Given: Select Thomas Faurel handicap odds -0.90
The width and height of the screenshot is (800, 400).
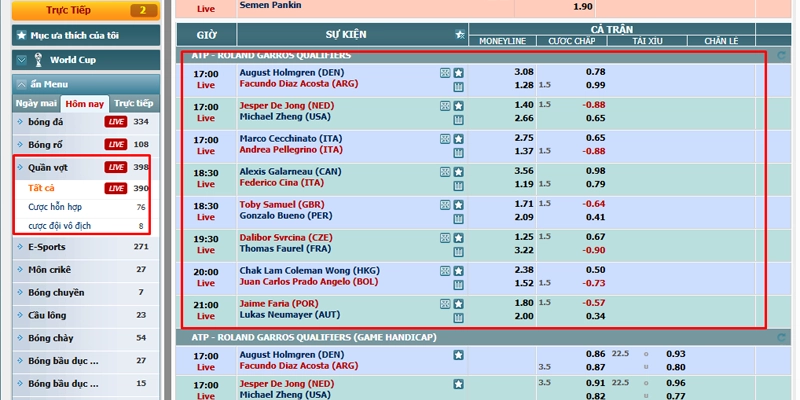Looking at the screenshot, I should [594, 250].
